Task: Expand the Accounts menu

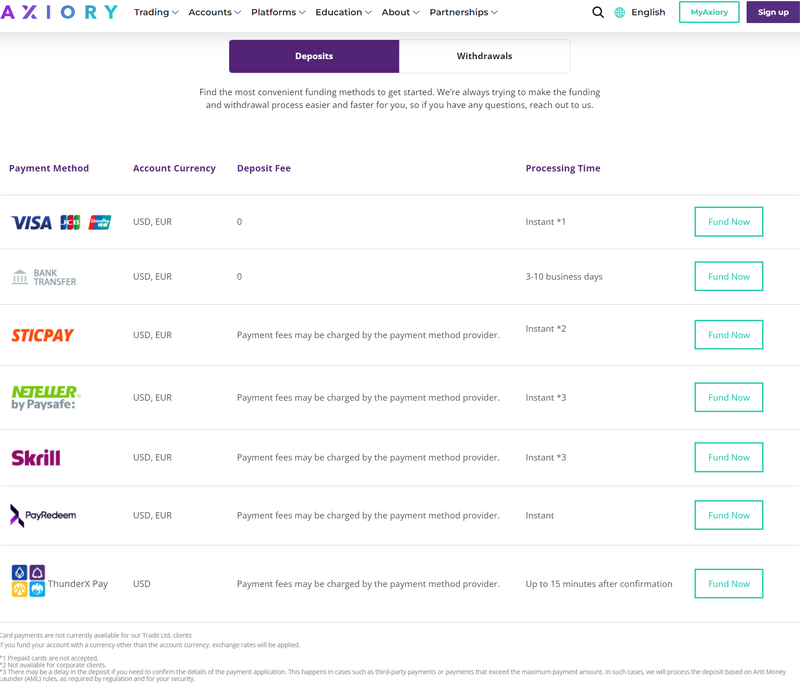Action: (215, 12)
